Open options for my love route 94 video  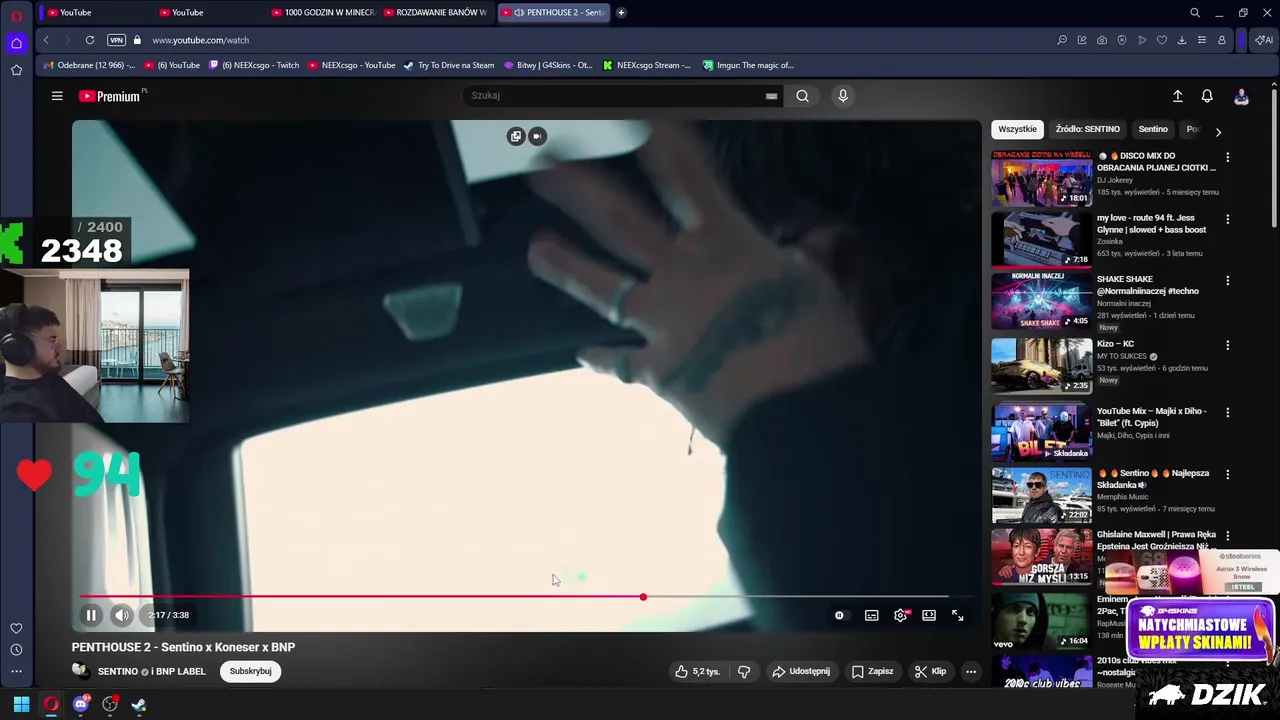pyautogui.click(x=1227, y=219)
